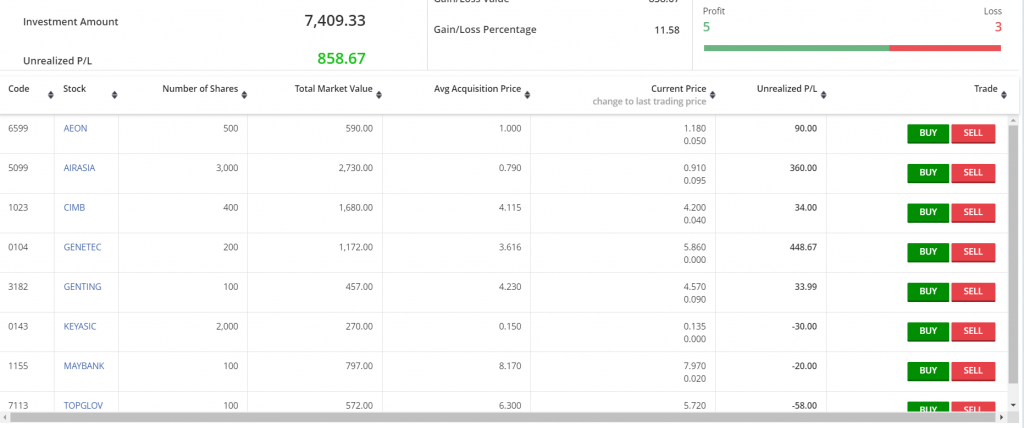1024x428 pixels.
Task: Click the GENETEC unrealized P/L 448.67
Action: (803, 247)
